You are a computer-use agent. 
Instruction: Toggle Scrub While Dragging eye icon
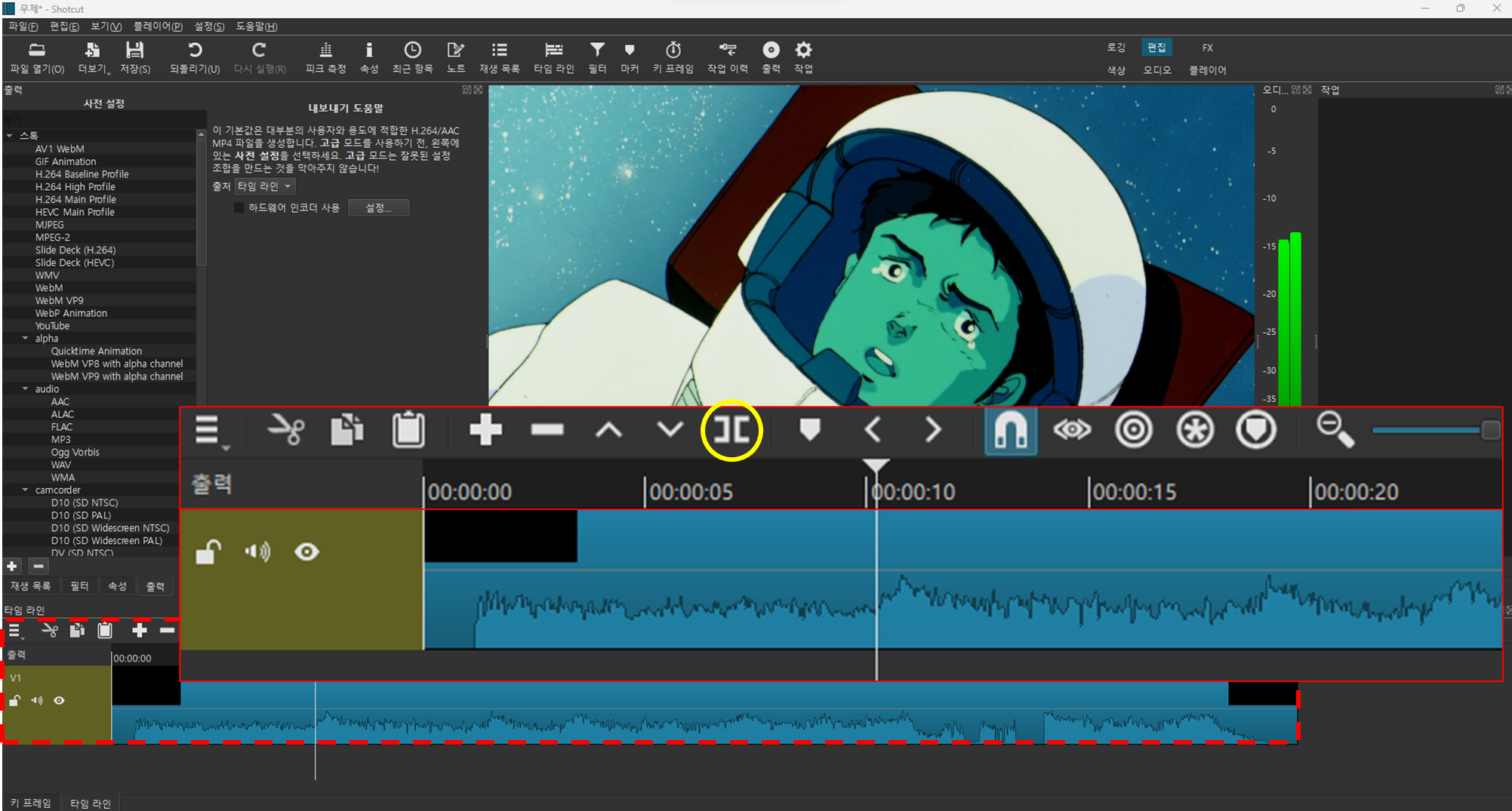point(1072,430)
